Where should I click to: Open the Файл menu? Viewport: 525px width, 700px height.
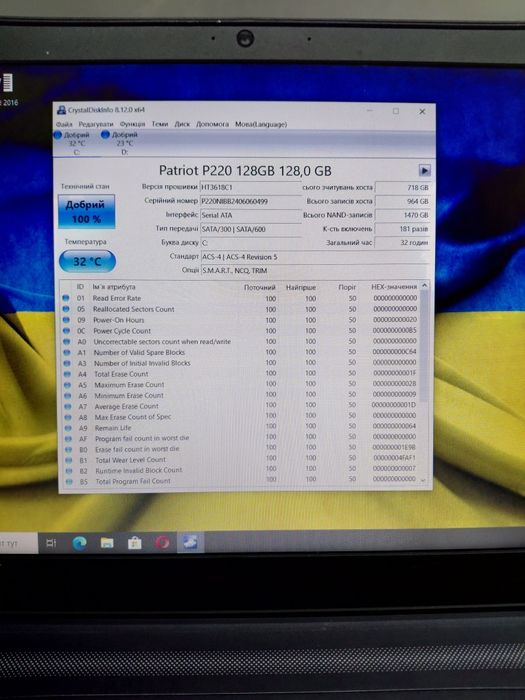64,124
